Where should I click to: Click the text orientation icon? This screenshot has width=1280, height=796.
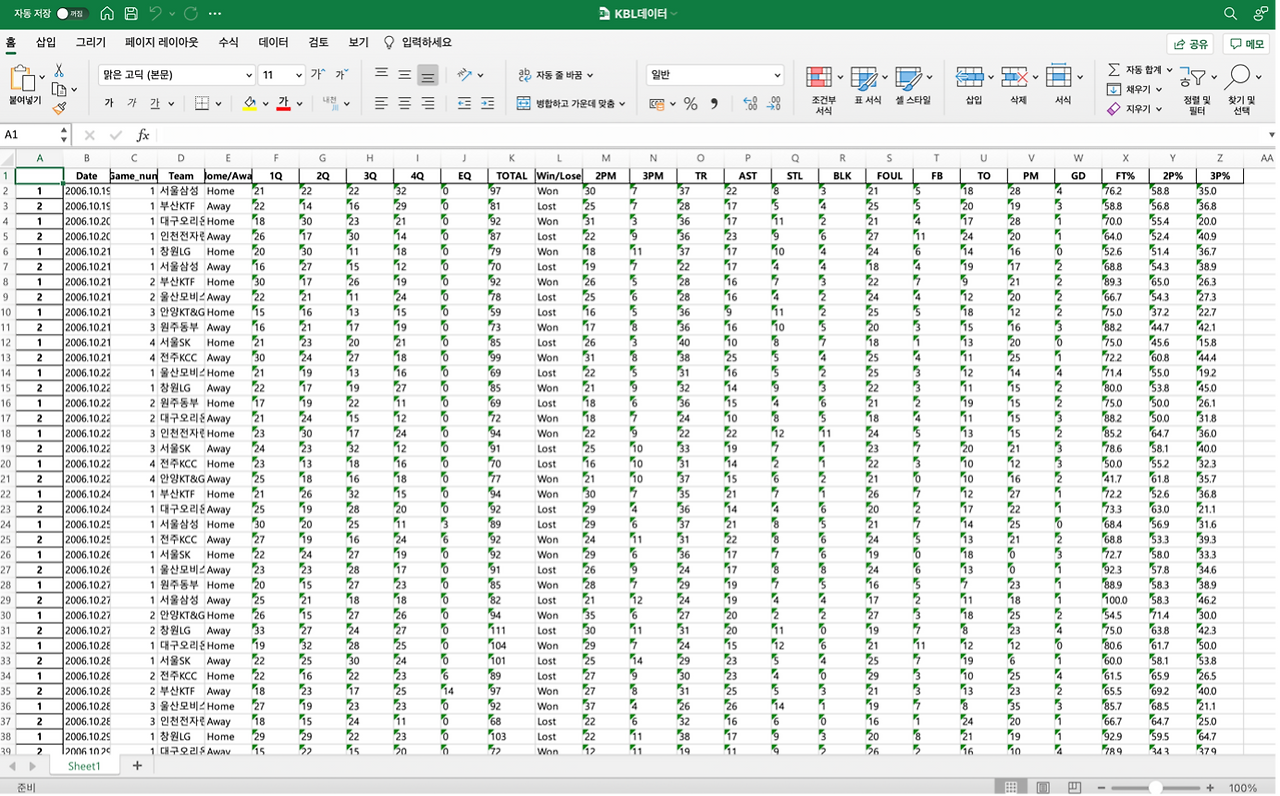(465, 75)
